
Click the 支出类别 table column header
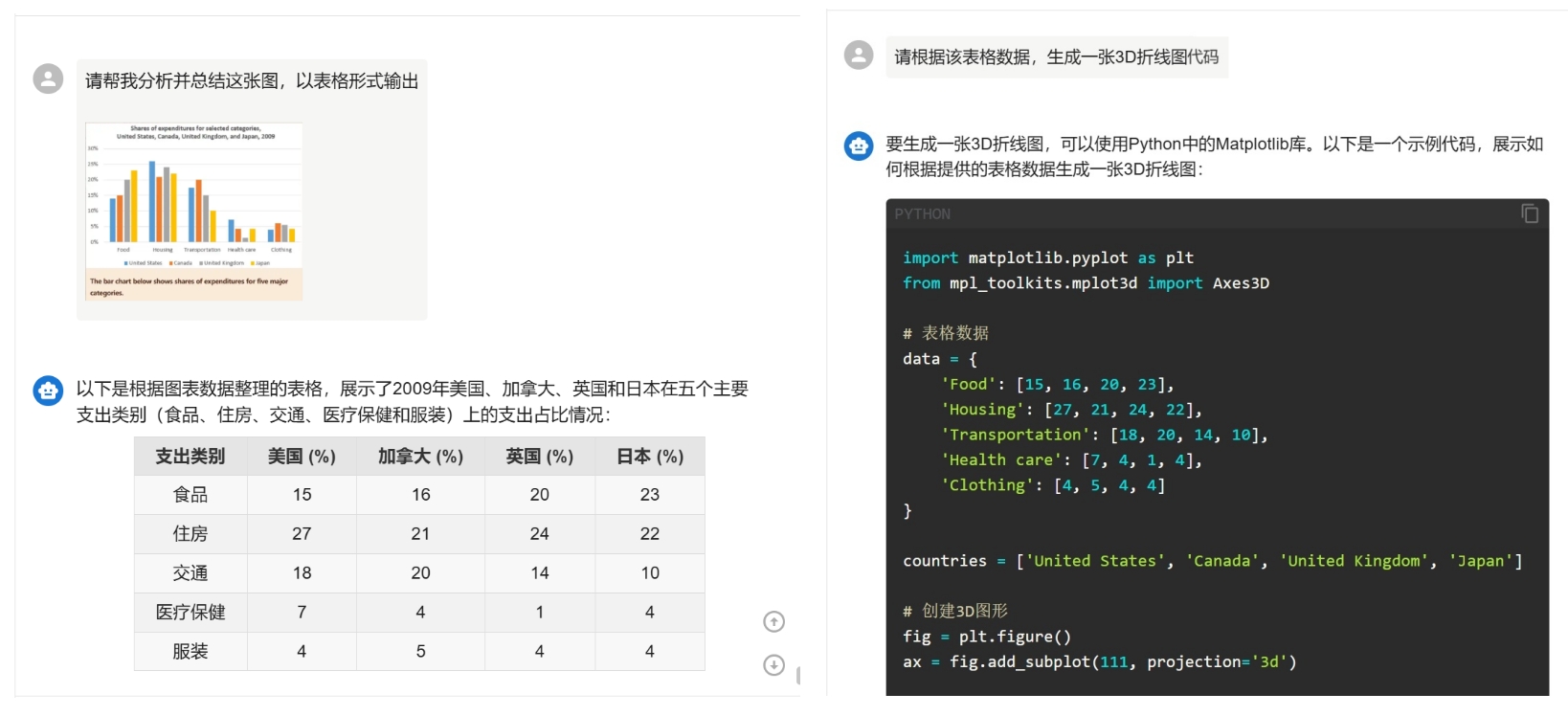pos(190,457)
